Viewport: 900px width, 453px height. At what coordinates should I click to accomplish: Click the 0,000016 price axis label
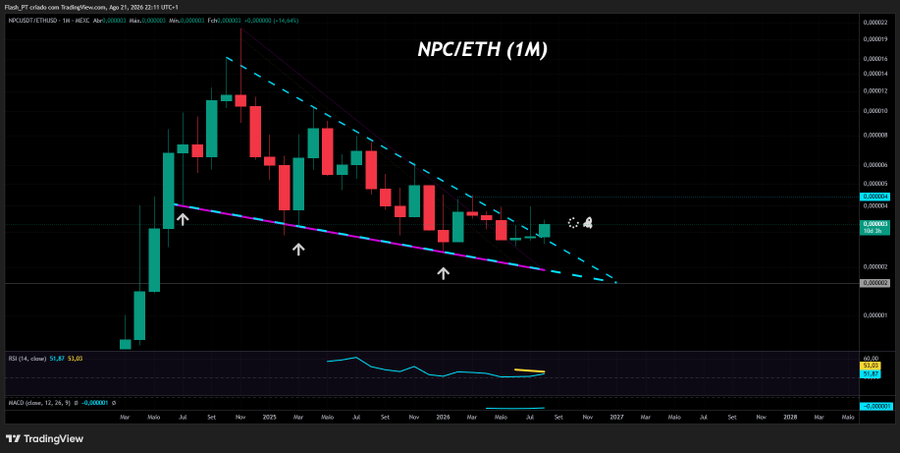(x=875, y=59)
